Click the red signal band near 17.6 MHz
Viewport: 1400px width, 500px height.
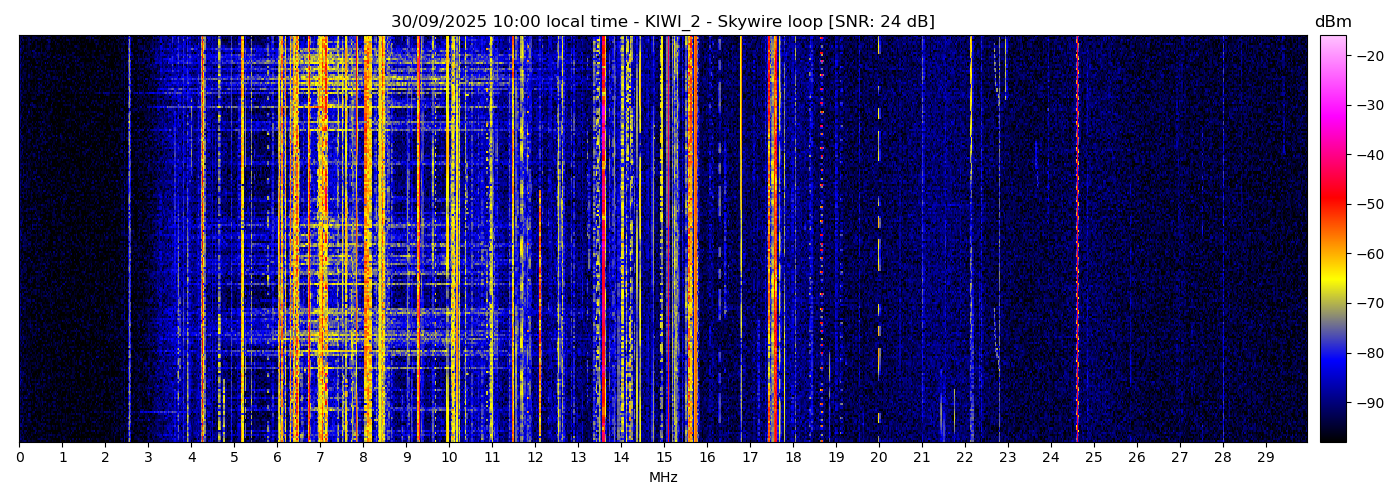[x=773, y=240]
